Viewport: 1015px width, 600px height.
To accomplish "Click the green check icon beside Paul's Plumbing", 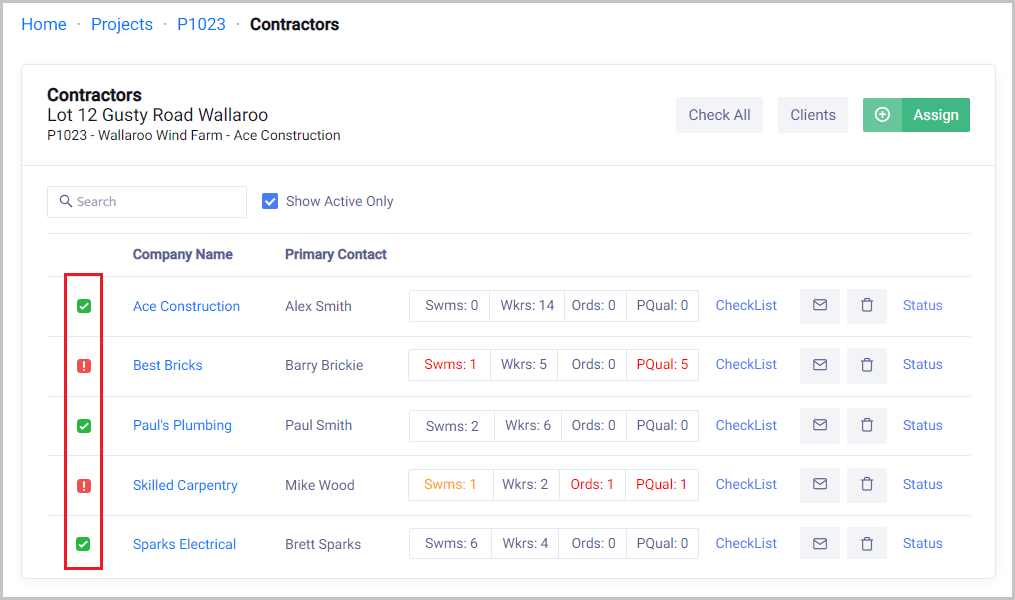I will pos(84,426).
